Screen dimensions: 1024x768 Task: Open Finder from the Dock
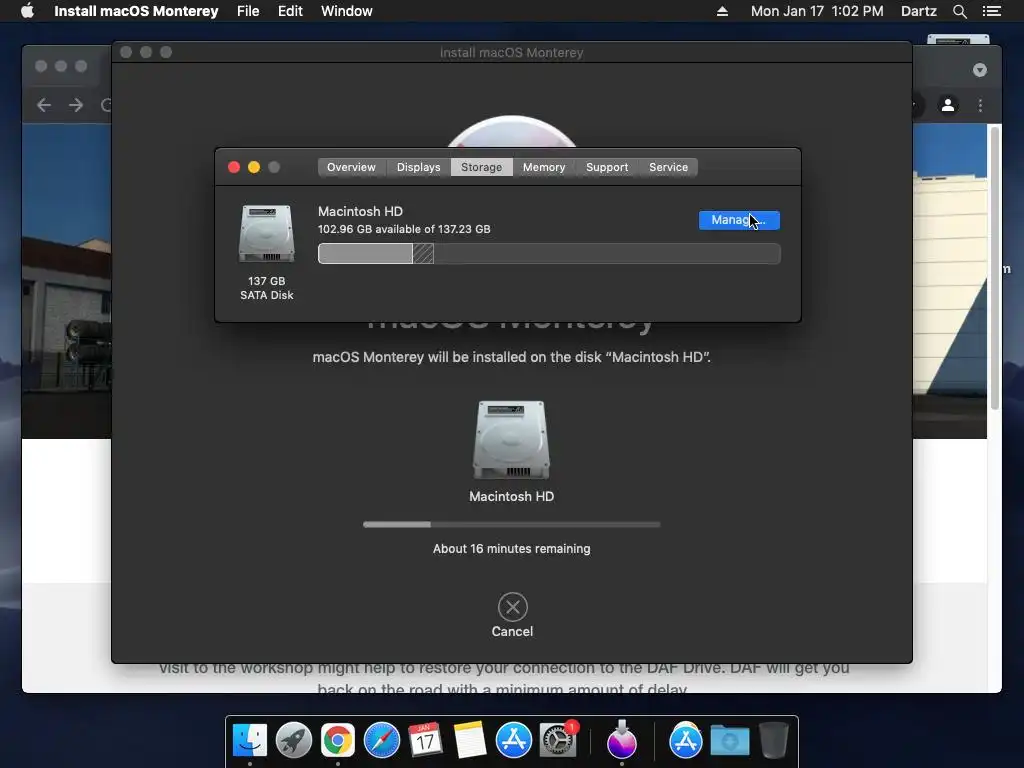pos(250,741)
